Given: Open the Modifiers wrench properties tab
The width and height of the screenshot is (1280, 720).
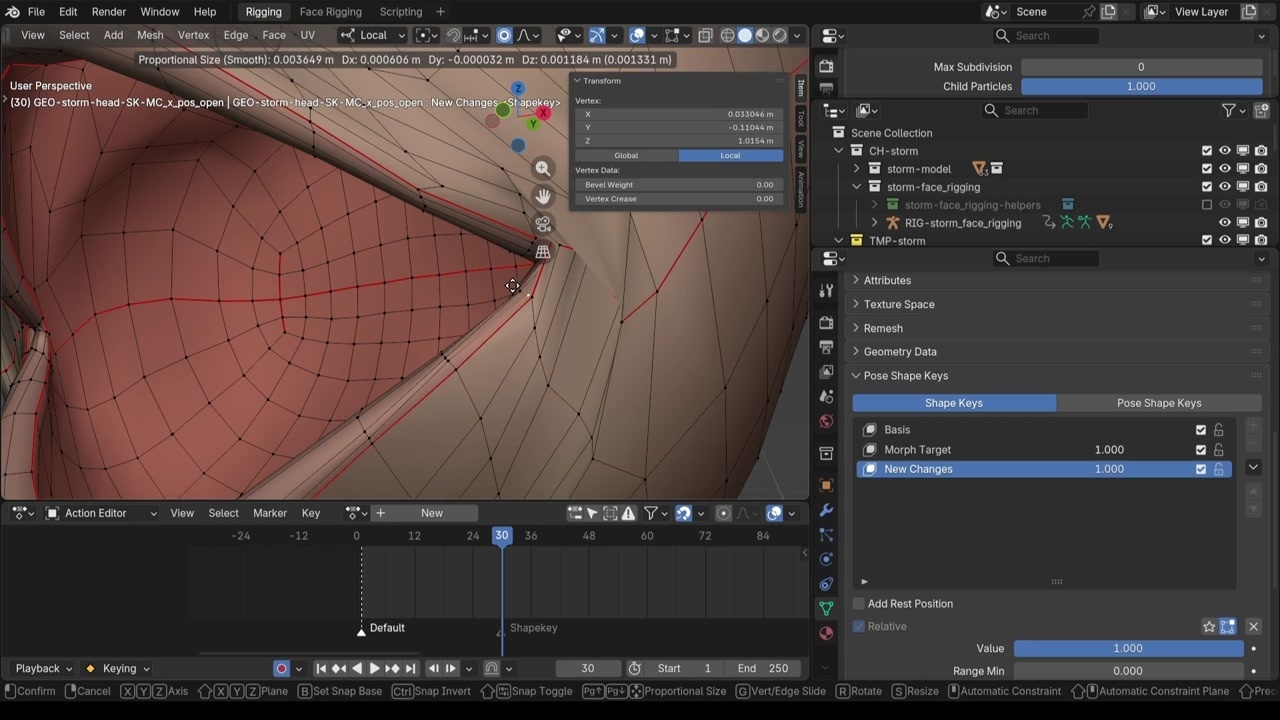Looking at the screenshot, I should [x=826, y=510].
